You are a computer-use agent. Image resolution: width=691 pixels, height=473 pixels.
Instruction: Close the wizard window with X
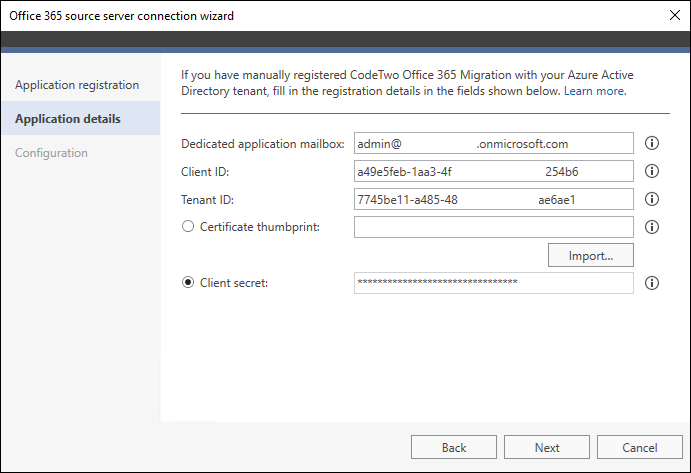point(674,15)
